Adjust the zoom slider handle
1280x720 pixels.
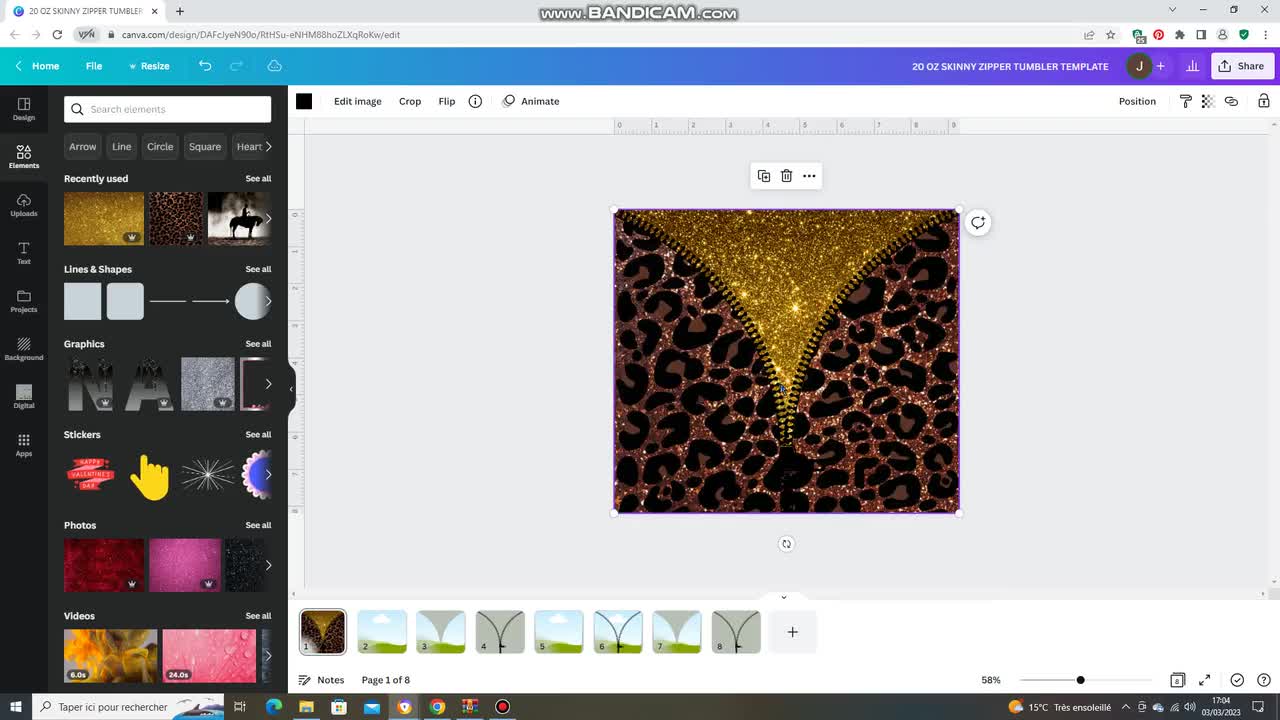pos(1080,680)
